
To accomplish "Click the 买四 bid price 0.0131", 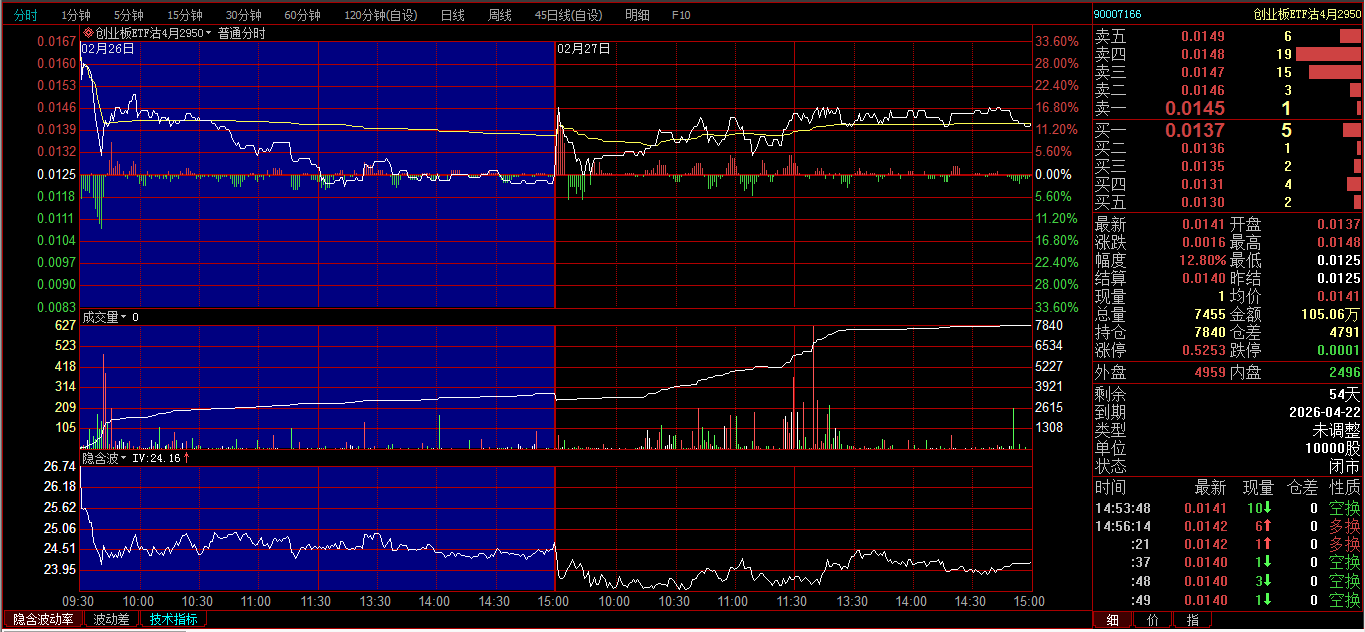I will tap(1203, 184).
